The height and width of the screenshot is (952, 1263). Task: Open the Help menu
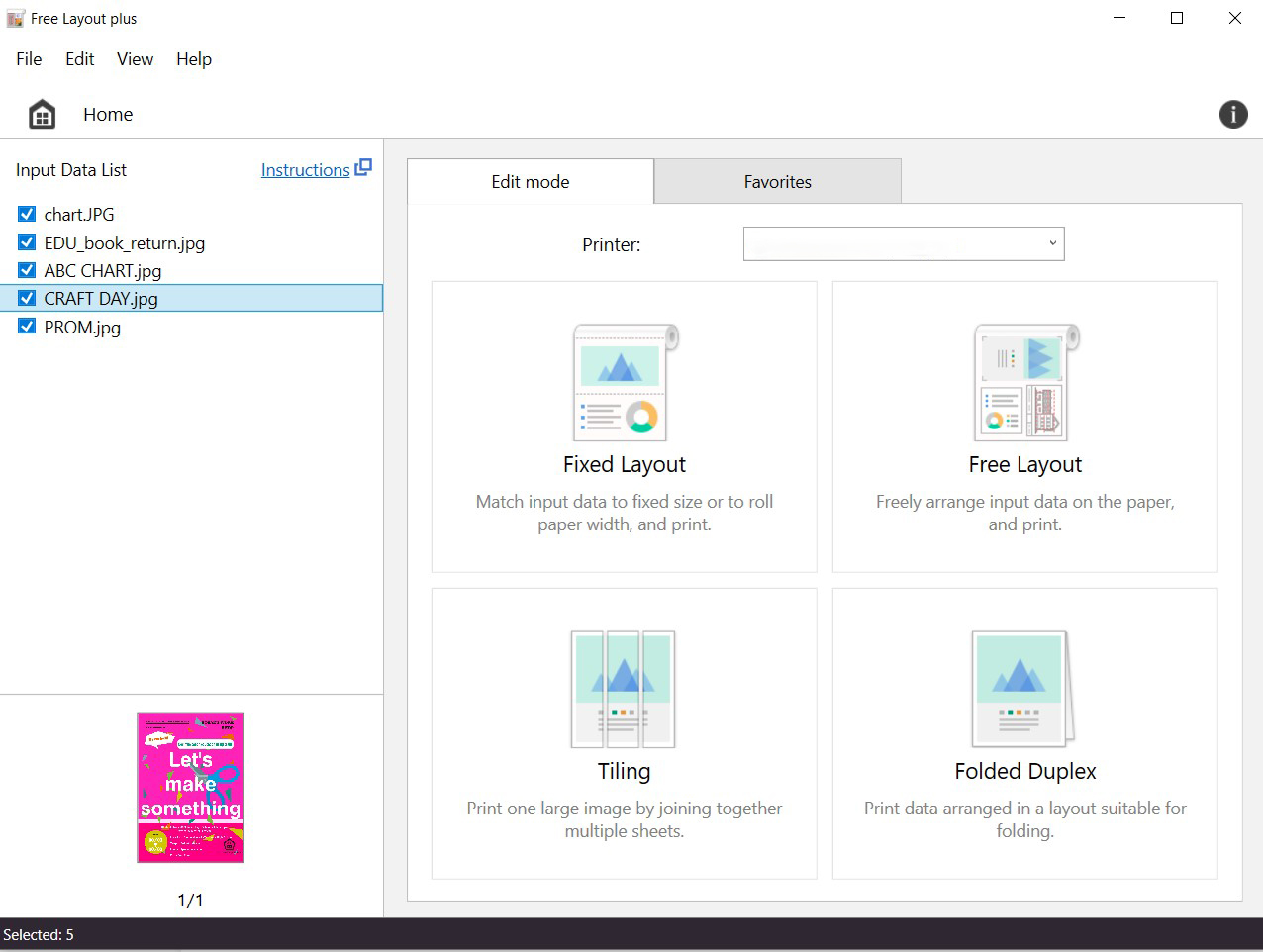click(x=194, y=59)
